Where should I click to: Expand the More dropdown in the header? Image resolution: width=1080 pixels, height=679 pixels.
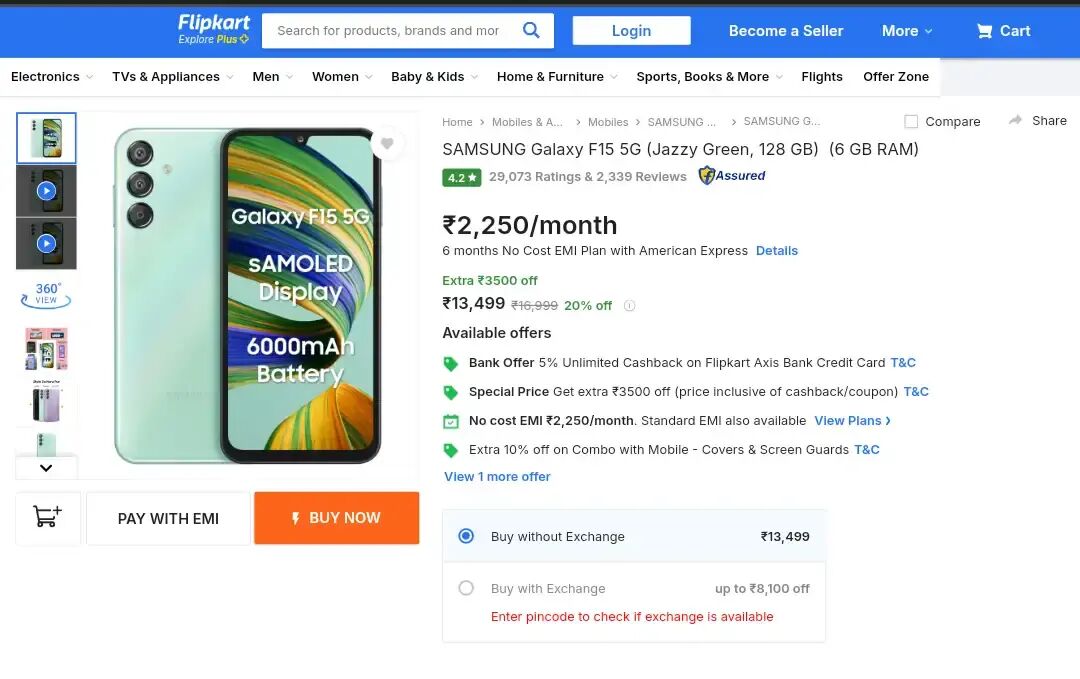point(906,31)
